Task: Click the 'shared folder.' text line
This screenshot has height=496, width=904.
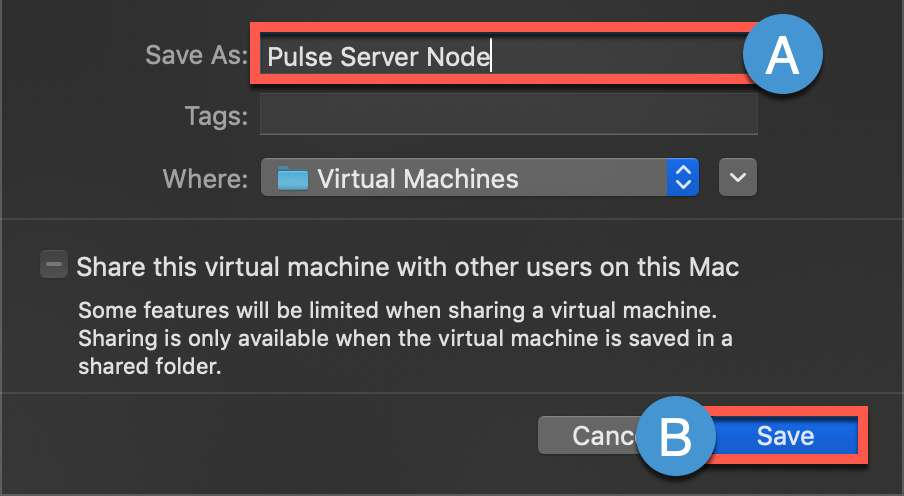Action: click(149, 367)
